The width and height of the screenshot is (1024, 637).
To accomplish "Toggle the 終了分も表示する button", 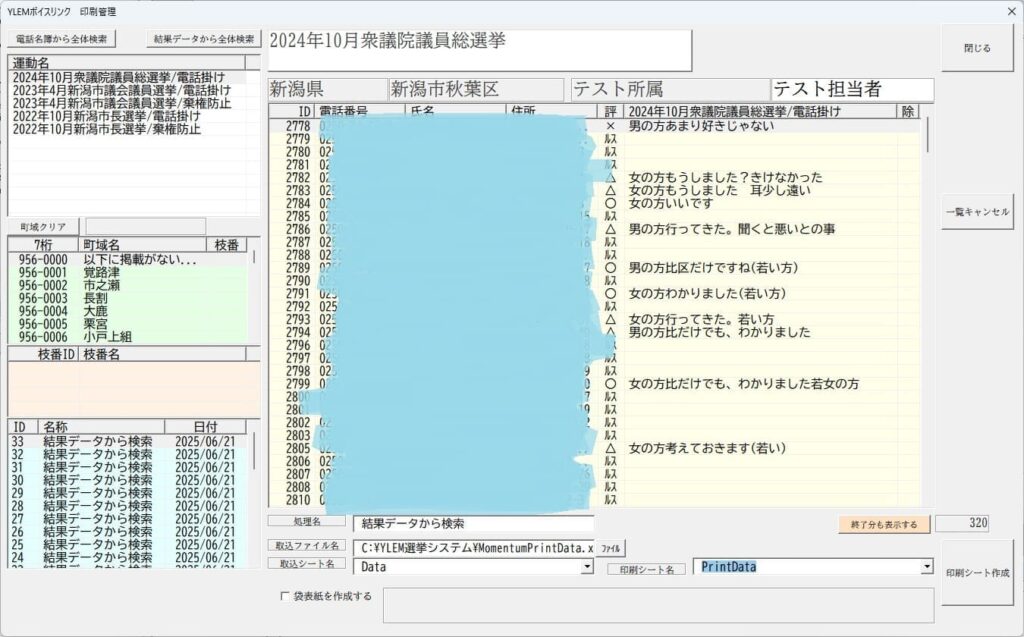I will click(x=884, y=524).
